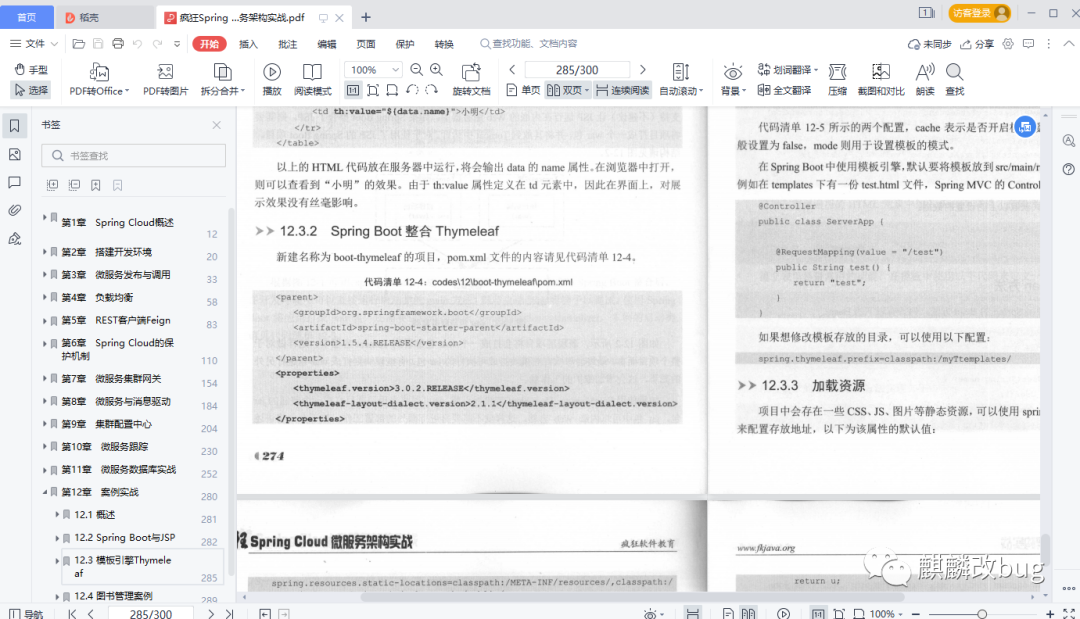This screenshot has height=619, width=1080.
Task: Click the toolbar page number field 285/300
Action: pyautogui.click(x=577, y=70)
